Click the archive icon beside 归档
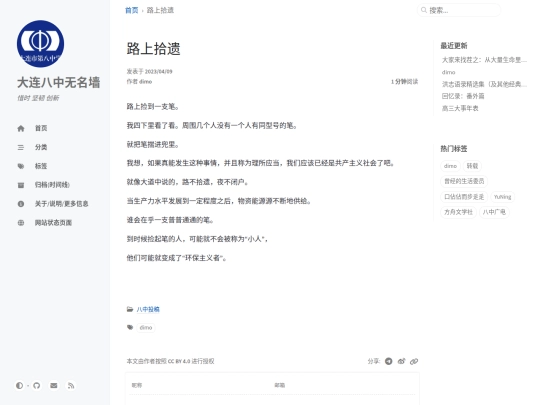The width and height of the screenshot is (540, 405). coord(21,185)
